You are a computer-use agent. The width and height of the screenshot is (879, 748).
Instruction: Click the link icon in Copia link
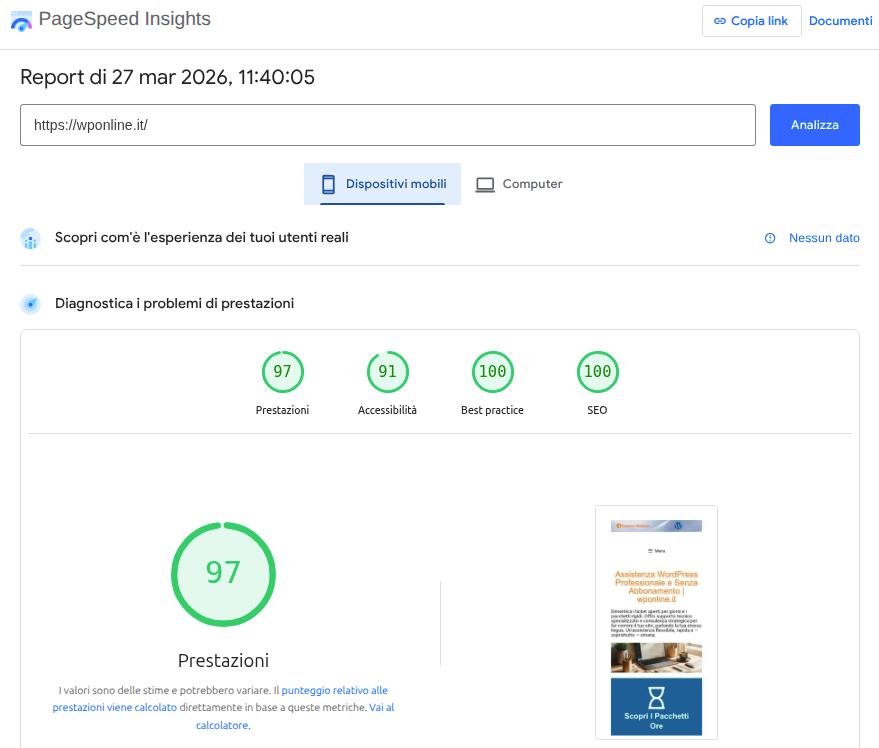pos(720,21)
